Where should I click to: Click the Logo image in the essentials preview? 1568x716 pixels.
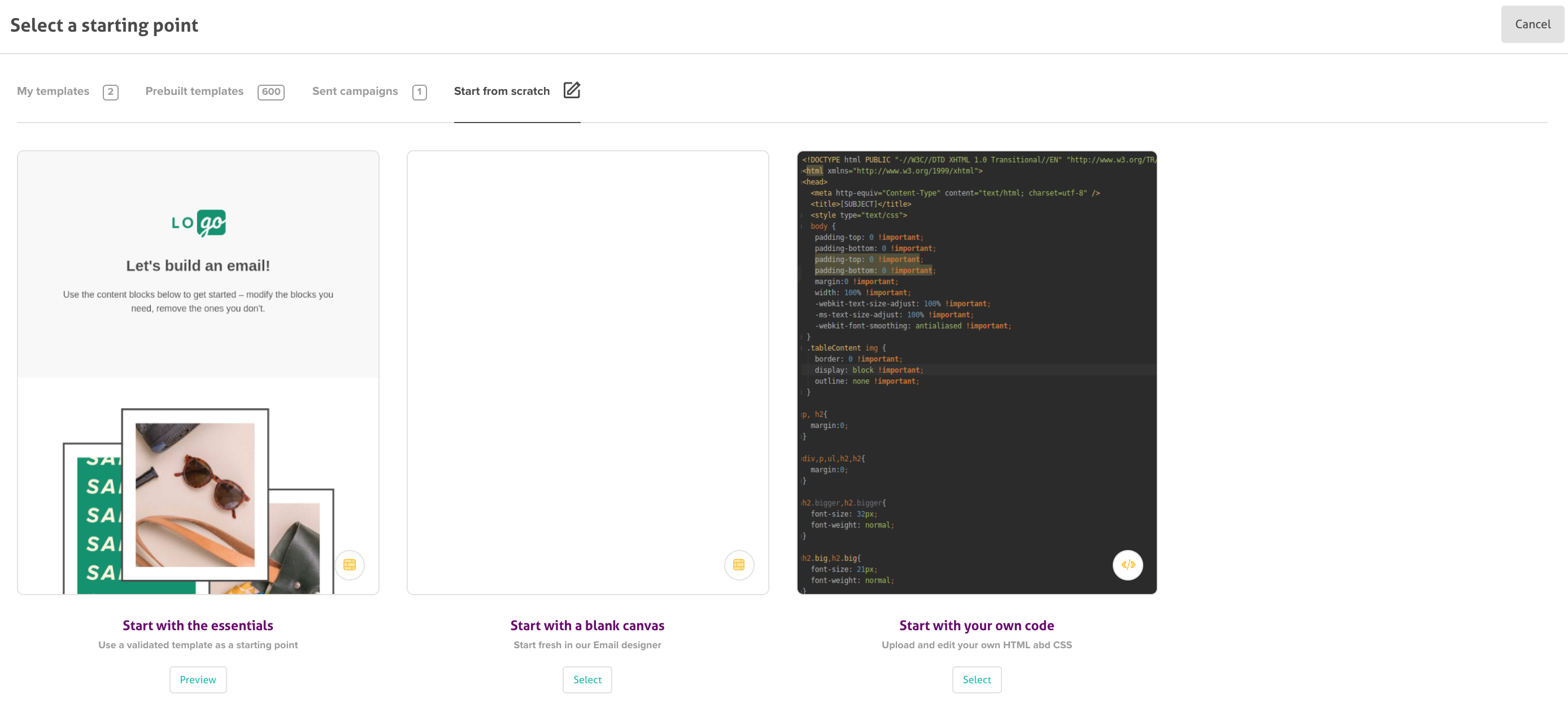click(x=198, y=222)
